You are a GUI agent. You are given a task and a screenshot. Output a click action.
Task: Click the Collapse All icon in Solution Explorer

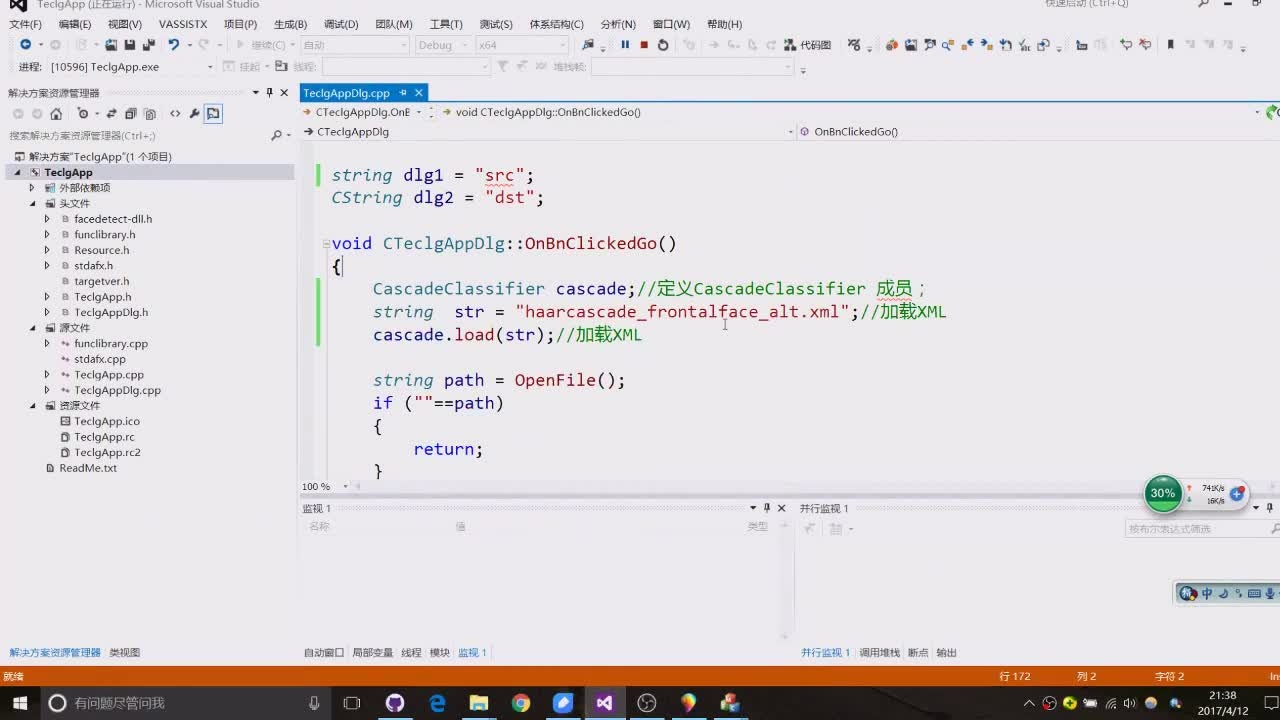tap(130, 114)
